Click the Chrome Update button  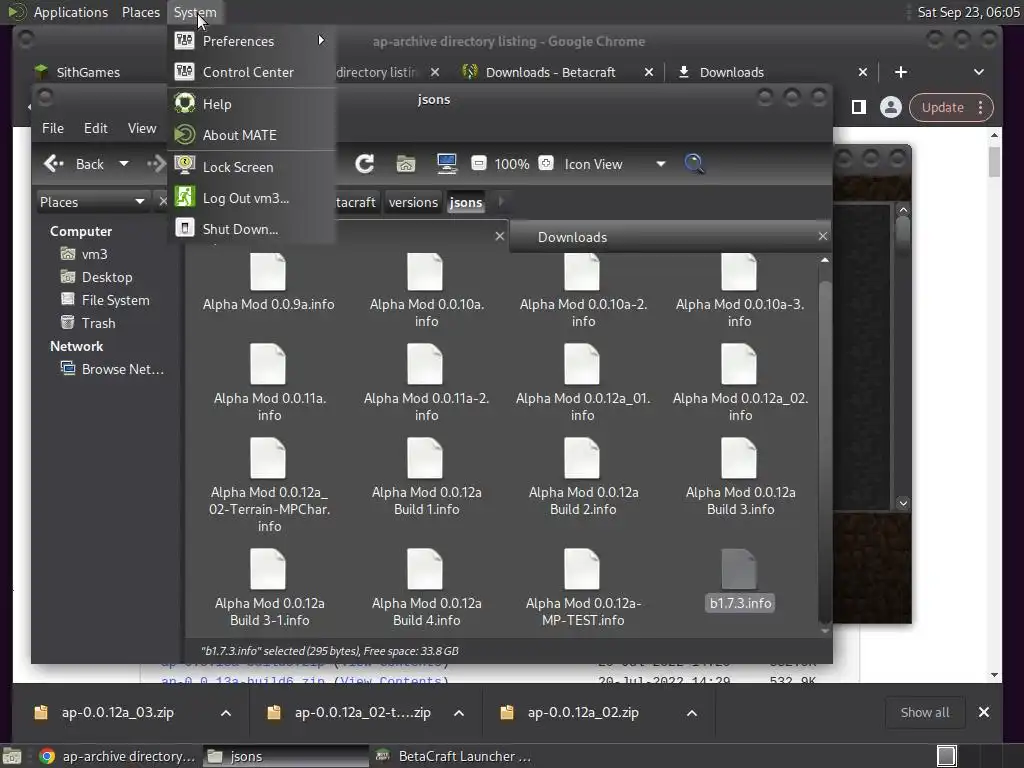point(951,107)
